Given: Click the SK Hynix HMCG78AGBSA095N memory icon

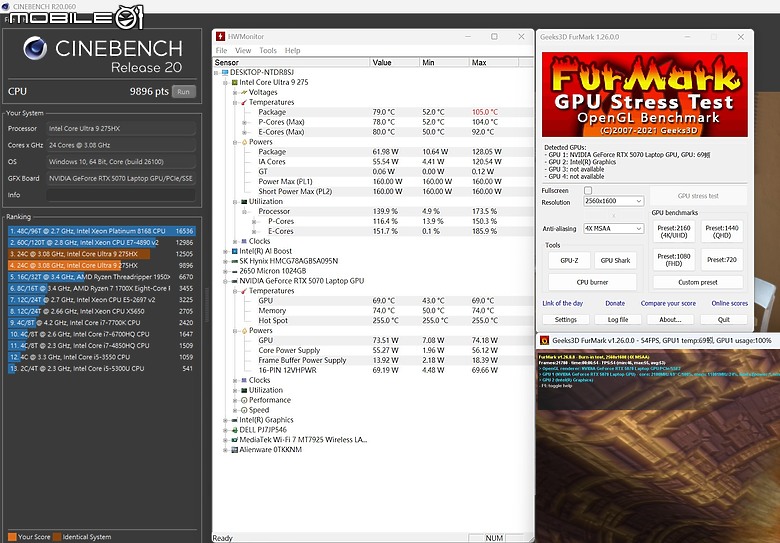Looking at the screenshot, I should coord(234,261).
